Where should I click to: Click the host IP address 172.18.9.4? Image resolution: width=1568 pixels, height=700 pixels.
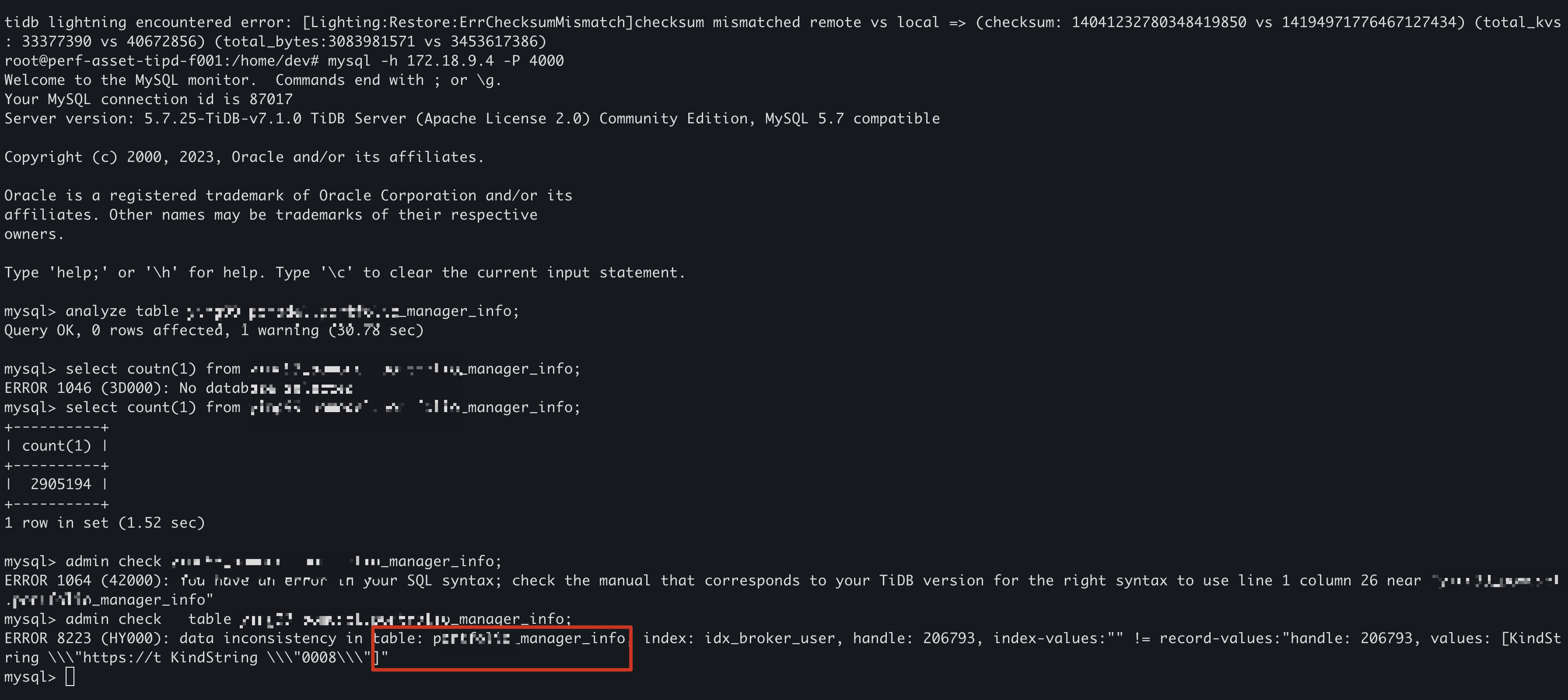click(x=450, y=61)
